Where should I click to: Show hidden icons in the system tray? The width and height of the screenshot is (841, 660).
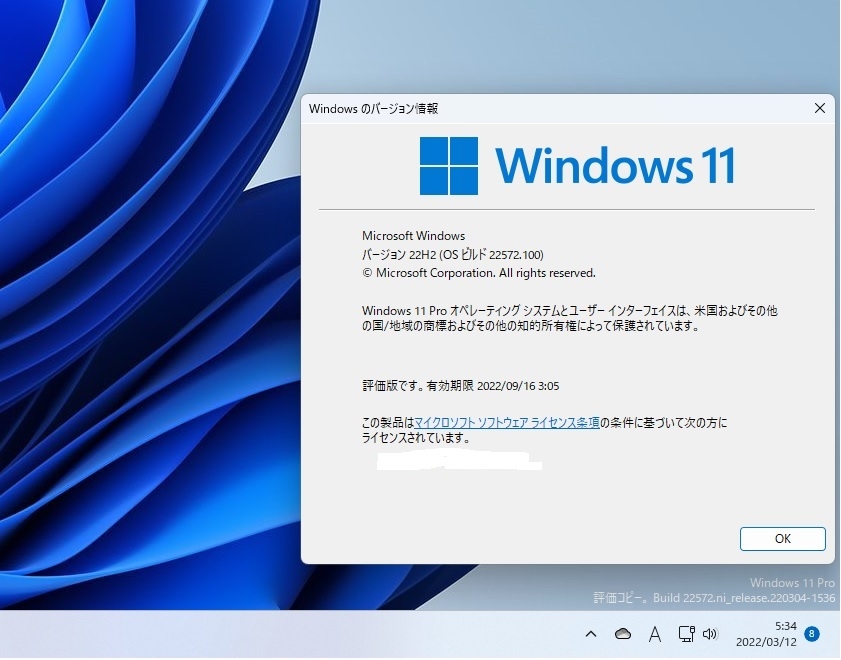[x=591, y=634]
